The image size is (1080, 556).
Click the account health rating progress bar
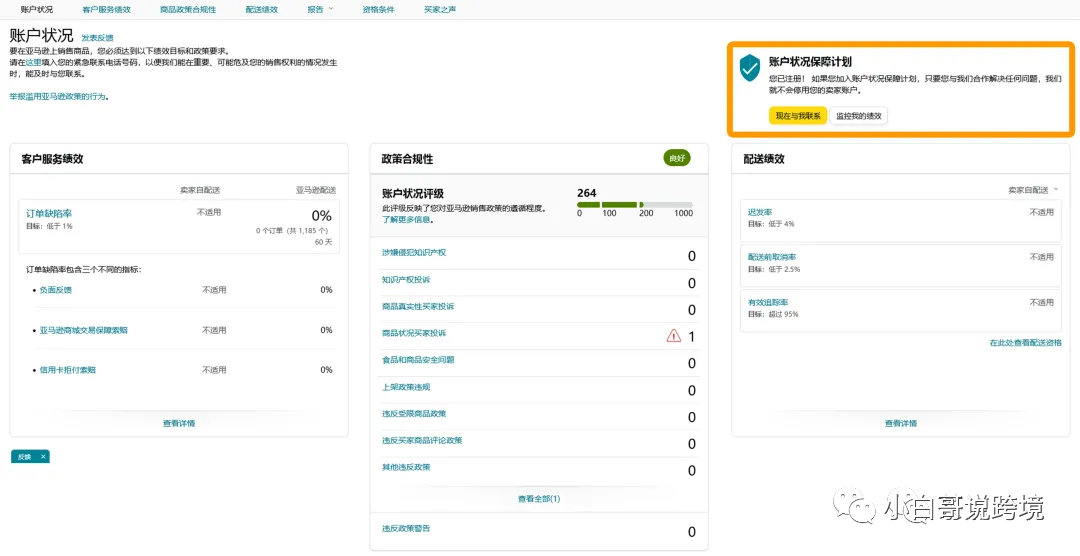(634, 205)
